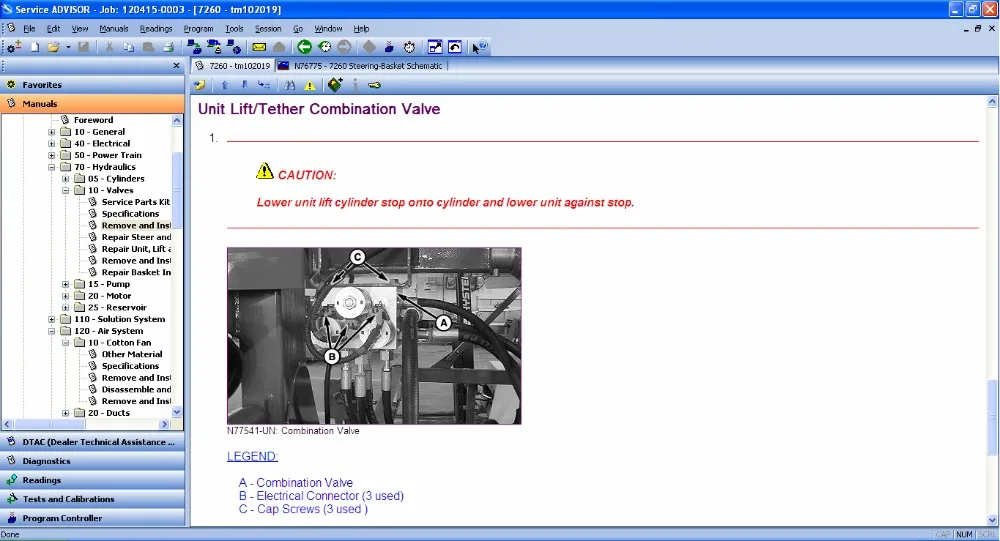Image resolution: width=1000 pixels, height=541 pixels.
Task: Expand the 50 - Power Train folder
Action: pos(52,155)
